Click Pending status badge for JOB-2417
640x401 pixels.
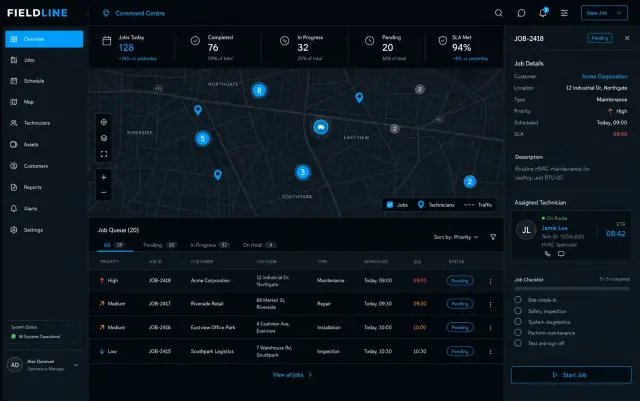coord(460,304)
